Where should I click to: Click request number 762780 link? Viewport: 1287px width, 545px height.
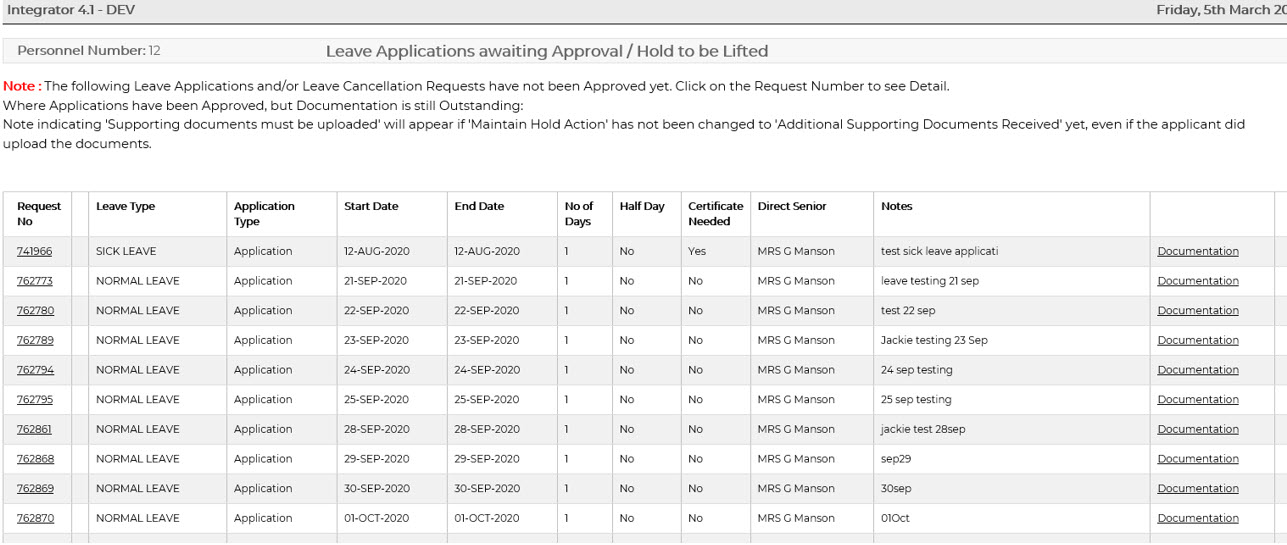tap(35, 311)
